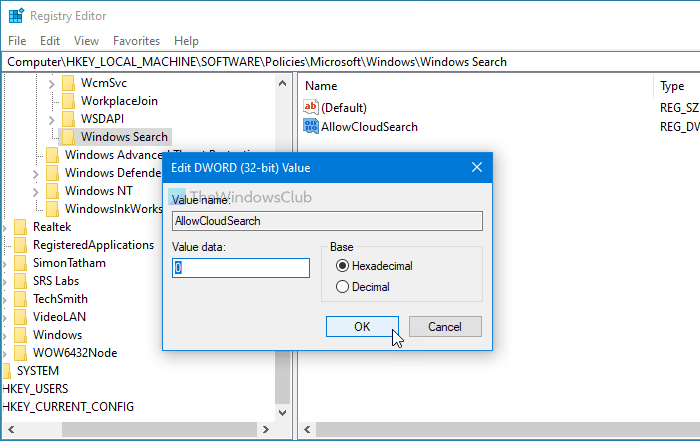The image size is (700, 441).
Task: Open the Favorites menu
Action: pos(136,41)
